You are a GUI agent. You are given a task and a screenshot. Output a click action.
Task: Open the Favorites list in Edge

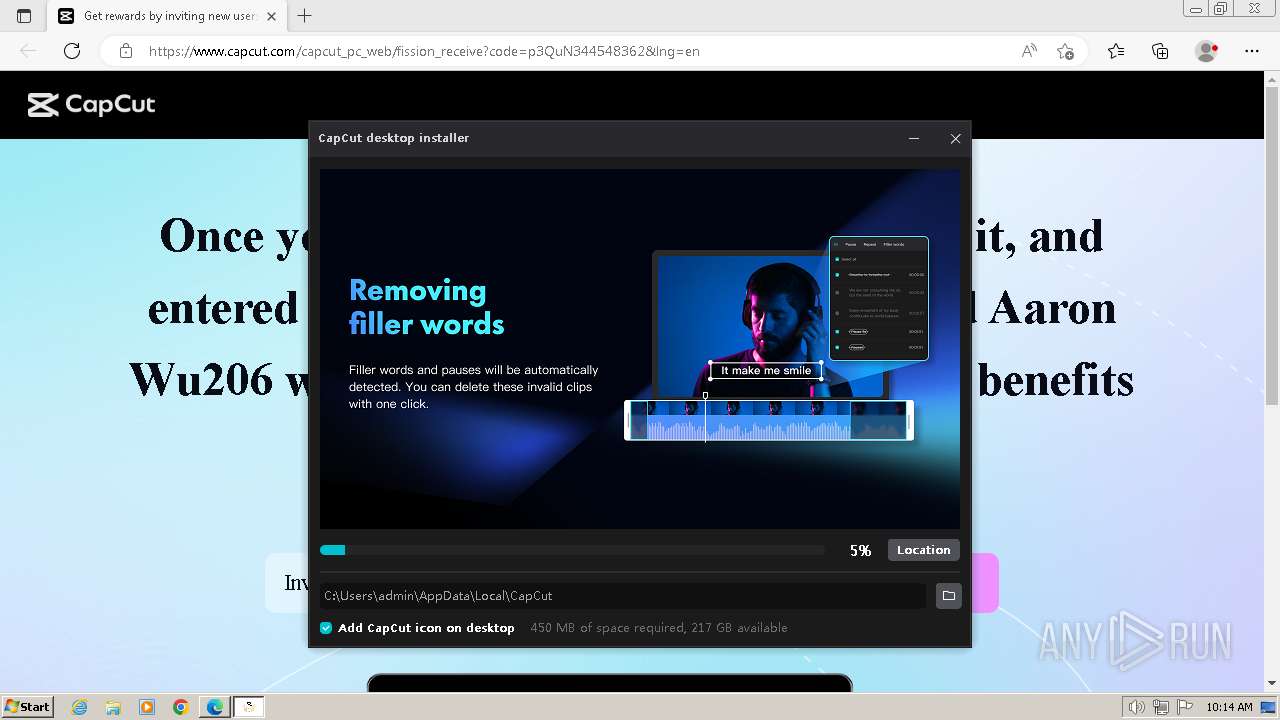click(x=1116, y=51)
